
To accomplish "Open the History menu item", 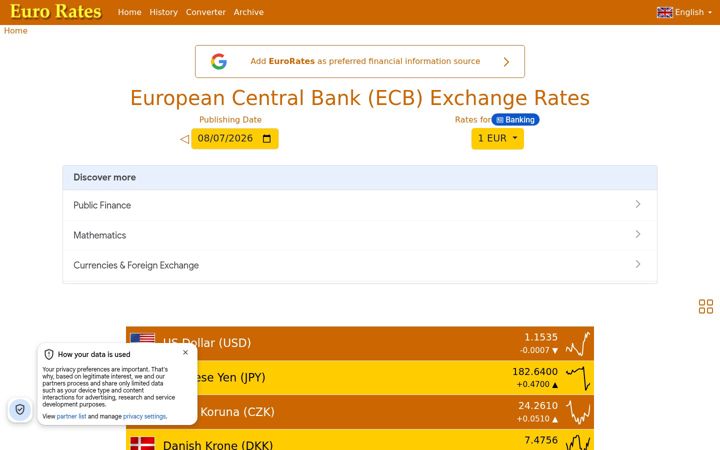I will [163, 12].
